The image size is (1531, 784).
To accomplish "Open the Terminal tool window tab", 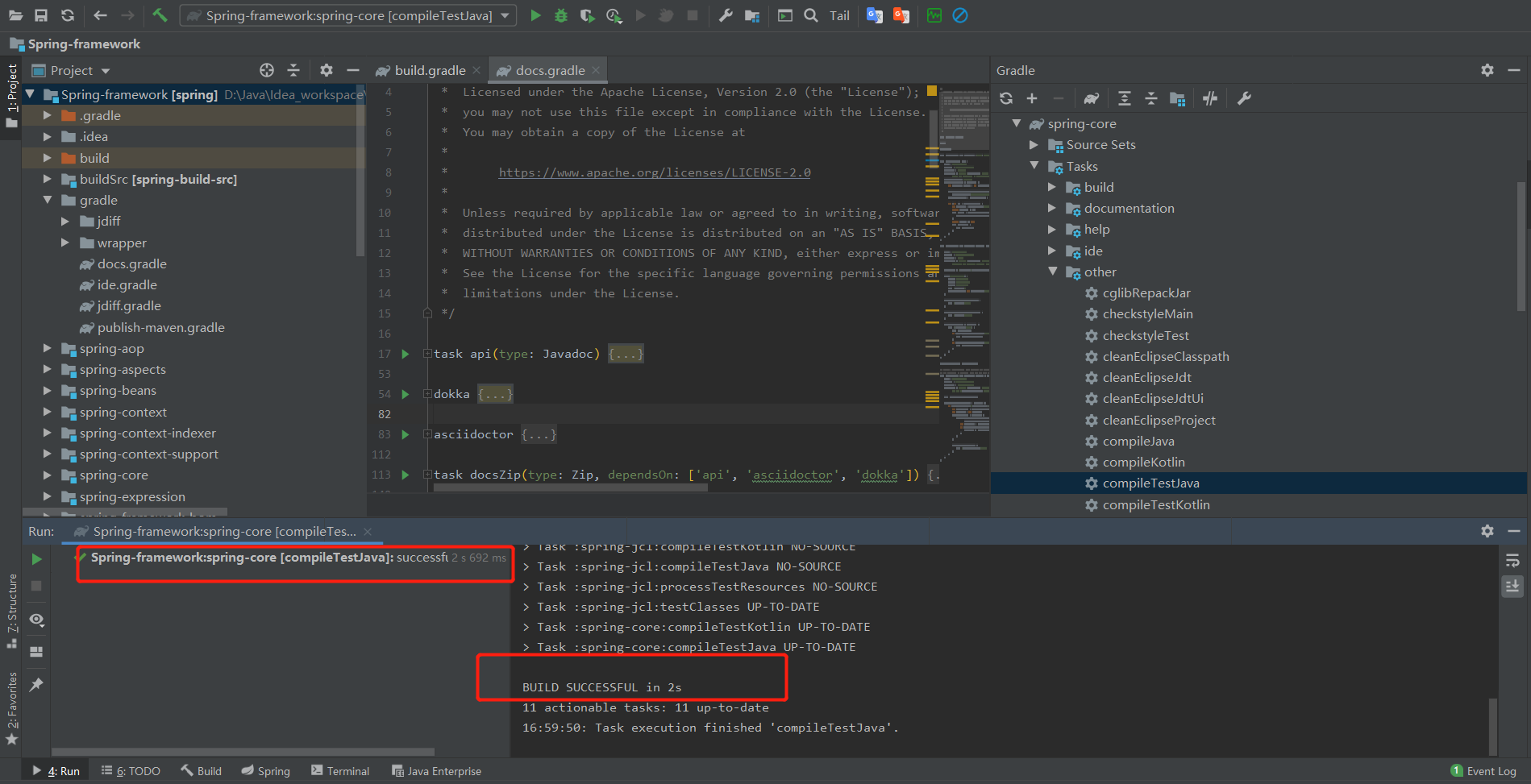I will (340, 771).
